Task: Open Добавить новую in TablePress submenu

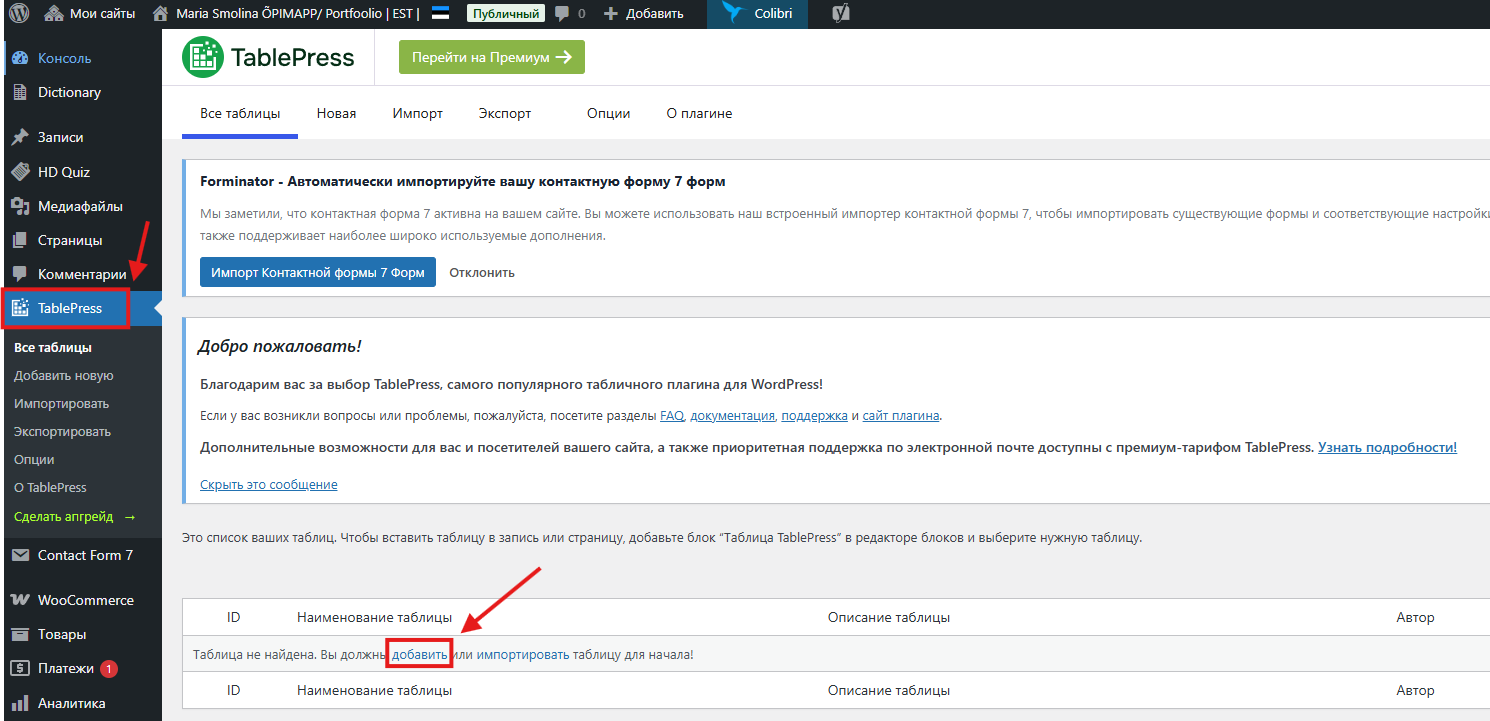Action: [x=64, y=376]
